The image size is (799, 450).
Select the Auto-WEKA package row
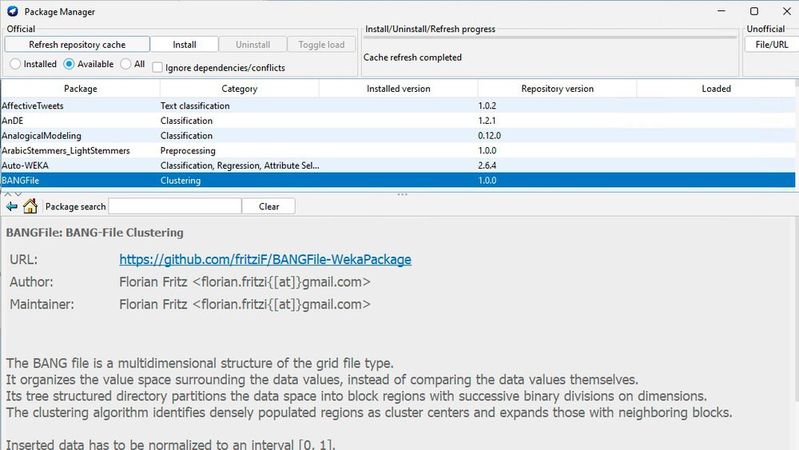pyautogui.click(x=398, y=165)
